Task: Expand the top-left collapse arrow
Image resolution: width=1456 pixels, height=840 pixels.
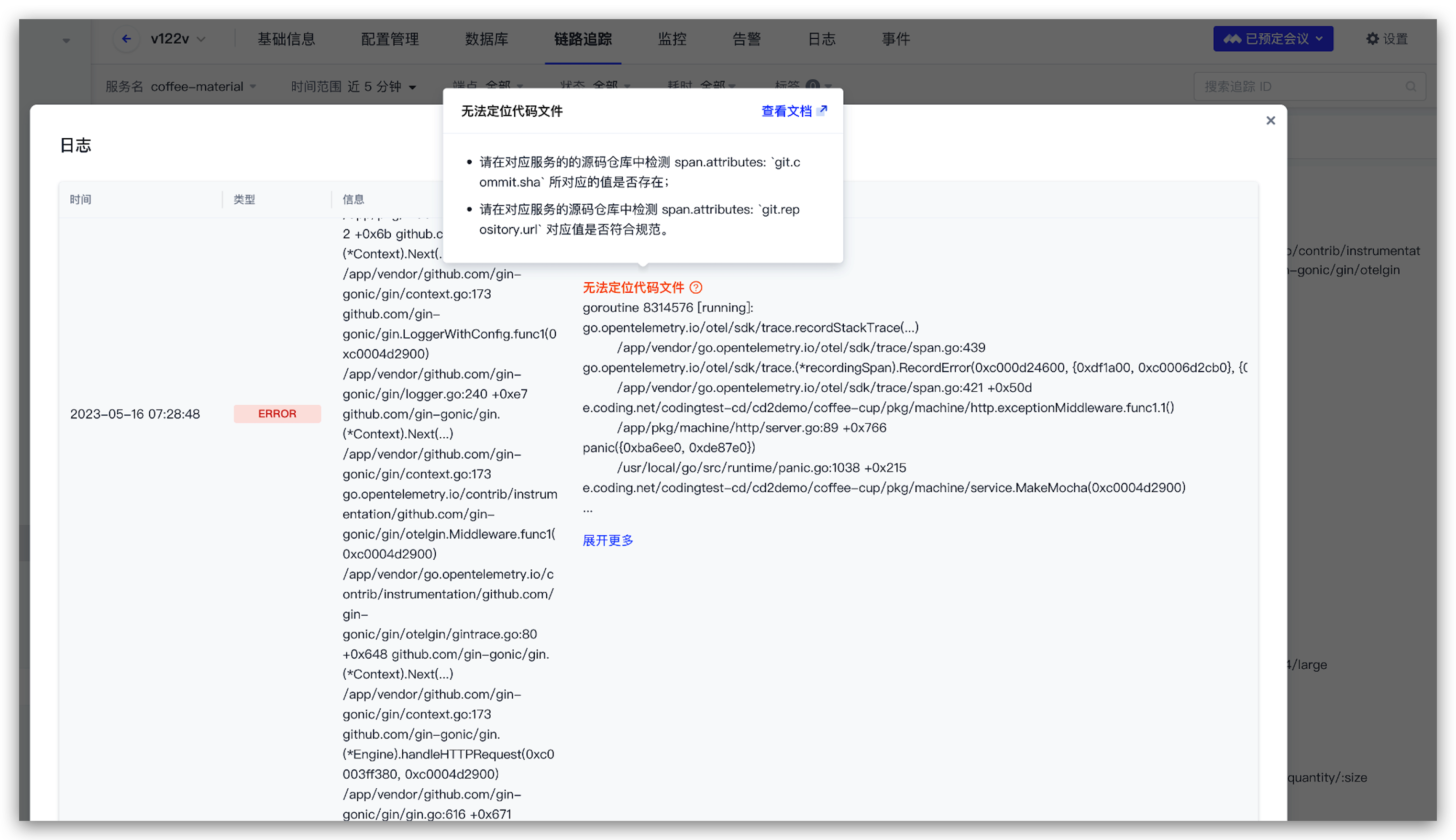Action: point(66,40)
